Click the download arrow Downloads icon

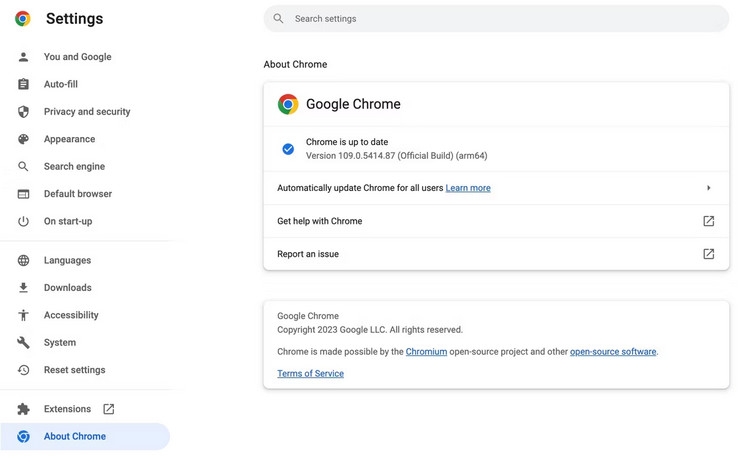tap(23, 288)
